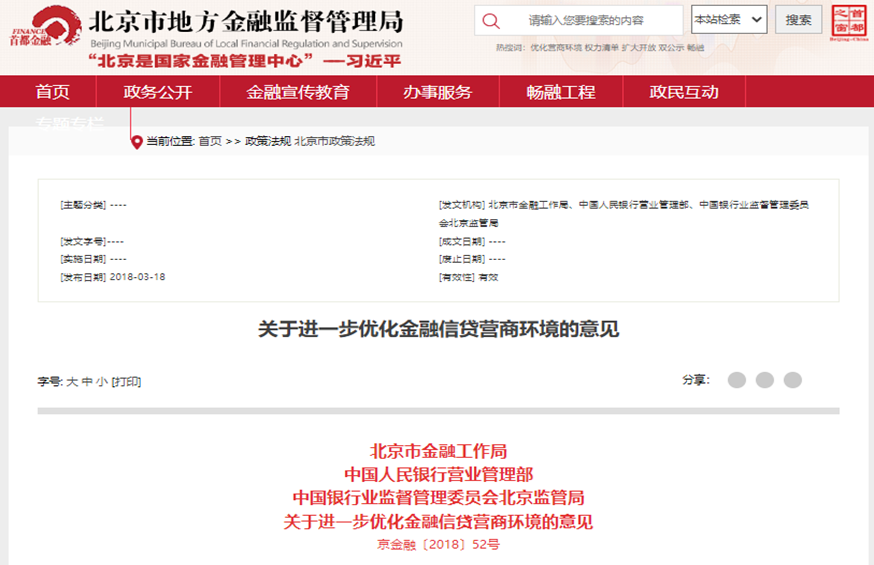Click hot search word 权力清单
The image size is (874, 565).
pyautogui.click(x=601, y=48)
